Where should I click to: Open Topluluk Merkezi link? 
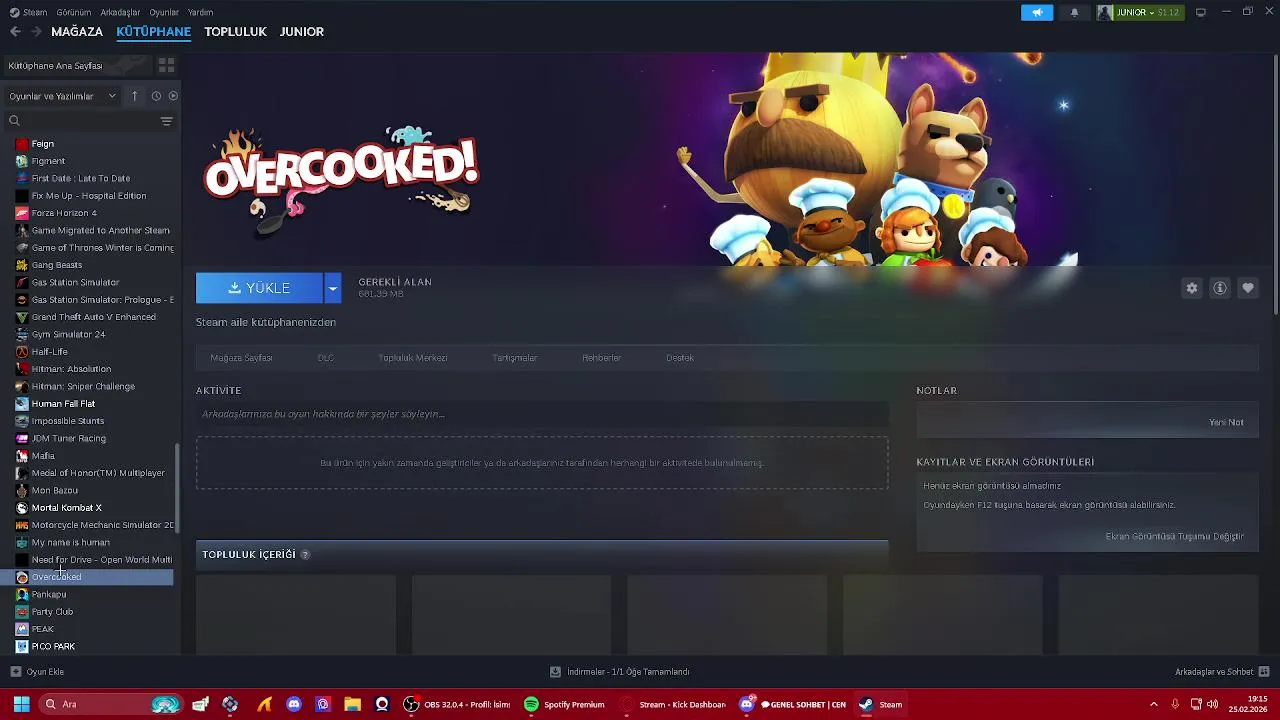tap(413, 358)
